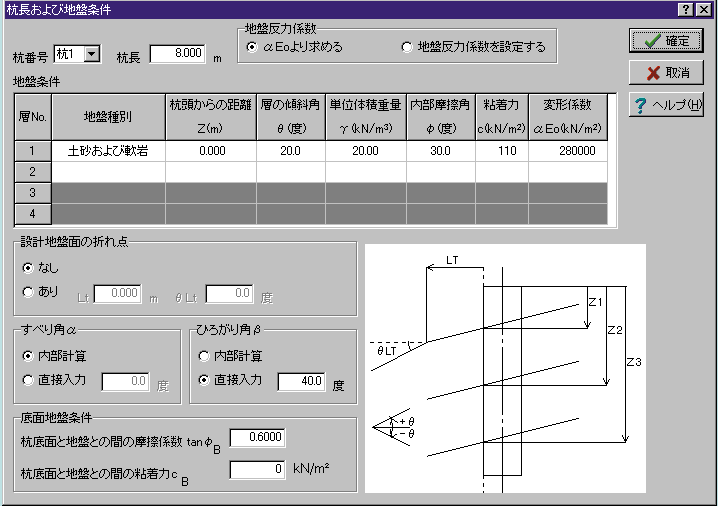Select 地盤反力係数を設定する radio option
Image resolution: width=718 pixels, height=506 pixels.
click(406, 47)
